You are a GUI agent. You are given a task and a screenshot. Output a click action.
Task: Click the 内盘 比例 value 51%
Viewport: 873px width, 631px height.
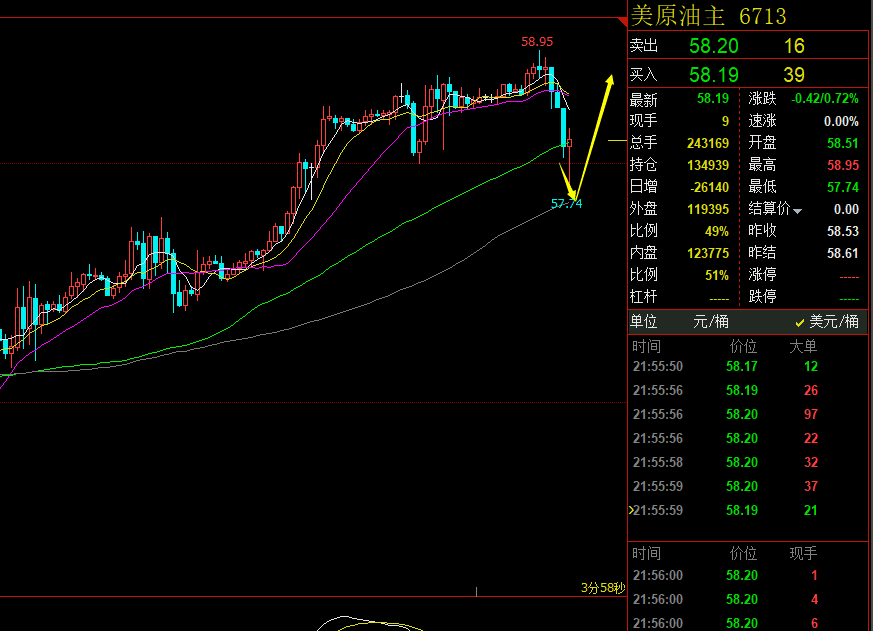(x=717, y=275)
